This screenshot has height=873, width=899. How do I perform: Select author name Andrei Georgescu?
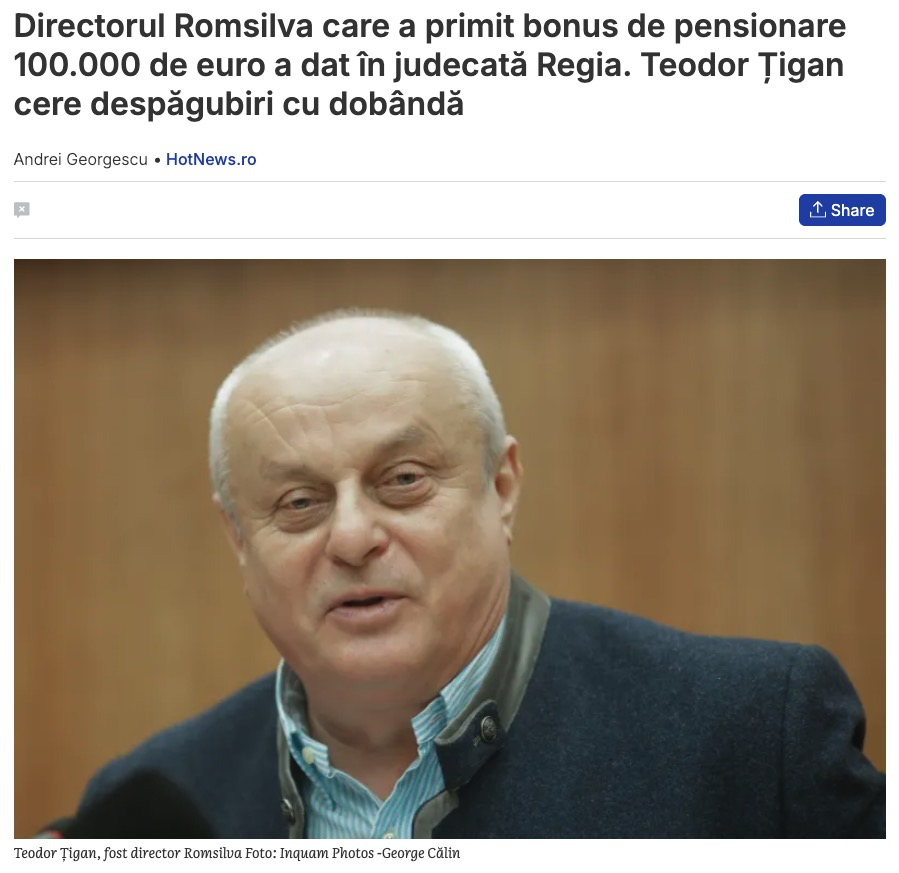click(80, 159)
